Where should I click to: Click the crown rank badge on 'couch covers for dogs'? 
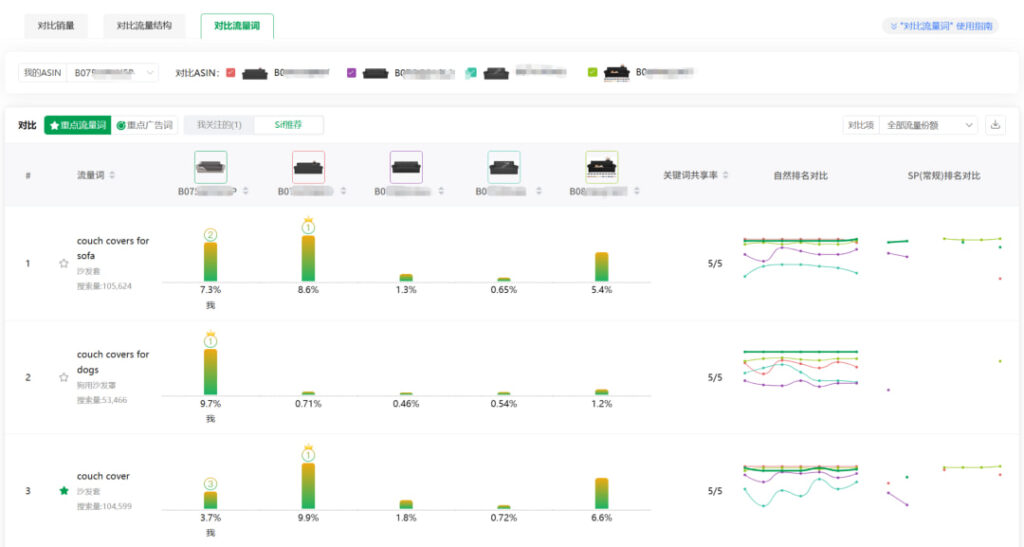(x=210, y=340)
